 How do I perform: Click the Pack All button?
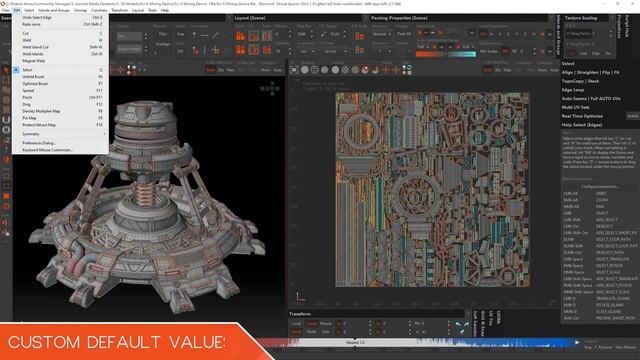(x=404, y=34)
